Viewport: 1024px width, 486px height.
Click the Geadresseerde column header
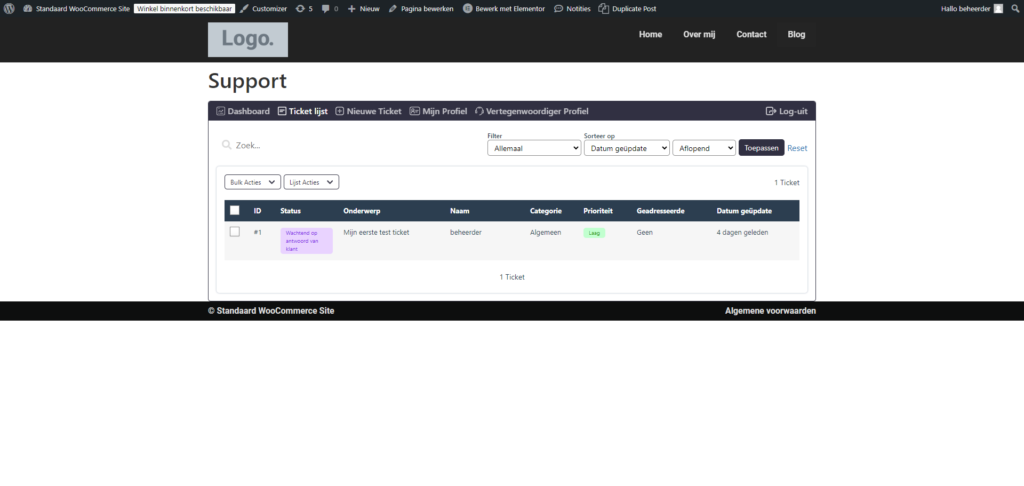pyautogui.click(x=660, y=211)
